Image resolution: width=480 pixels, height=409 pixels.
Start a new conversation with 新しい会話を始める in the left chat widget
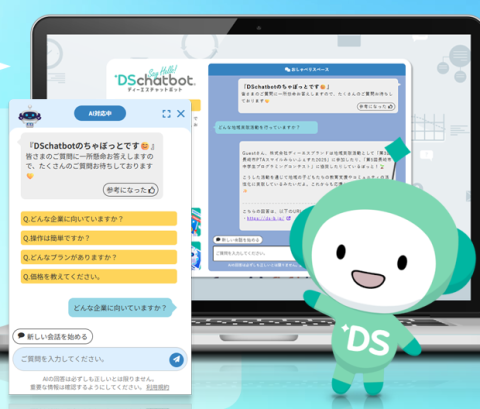point(53,336)
